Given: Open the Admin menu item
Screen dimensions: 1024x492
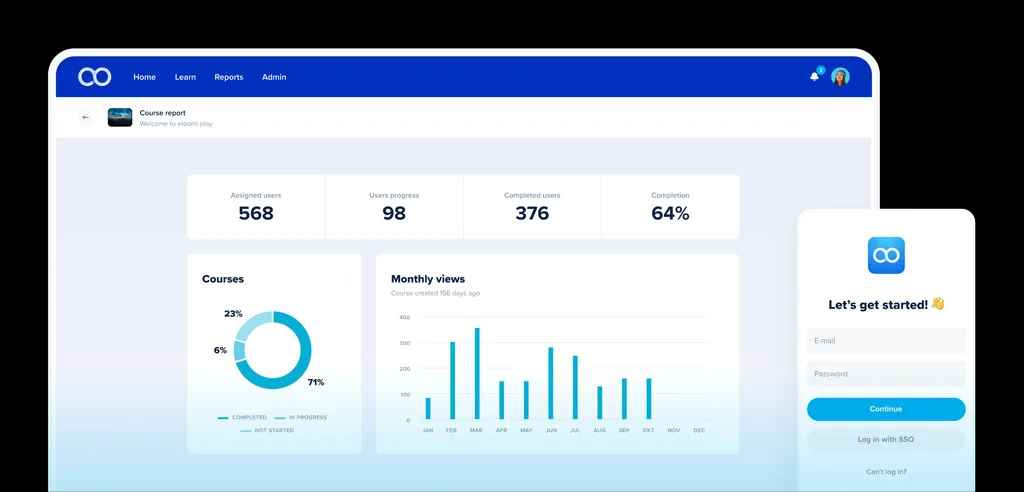Looking at the screenshot, I should [x=274, y=77].
